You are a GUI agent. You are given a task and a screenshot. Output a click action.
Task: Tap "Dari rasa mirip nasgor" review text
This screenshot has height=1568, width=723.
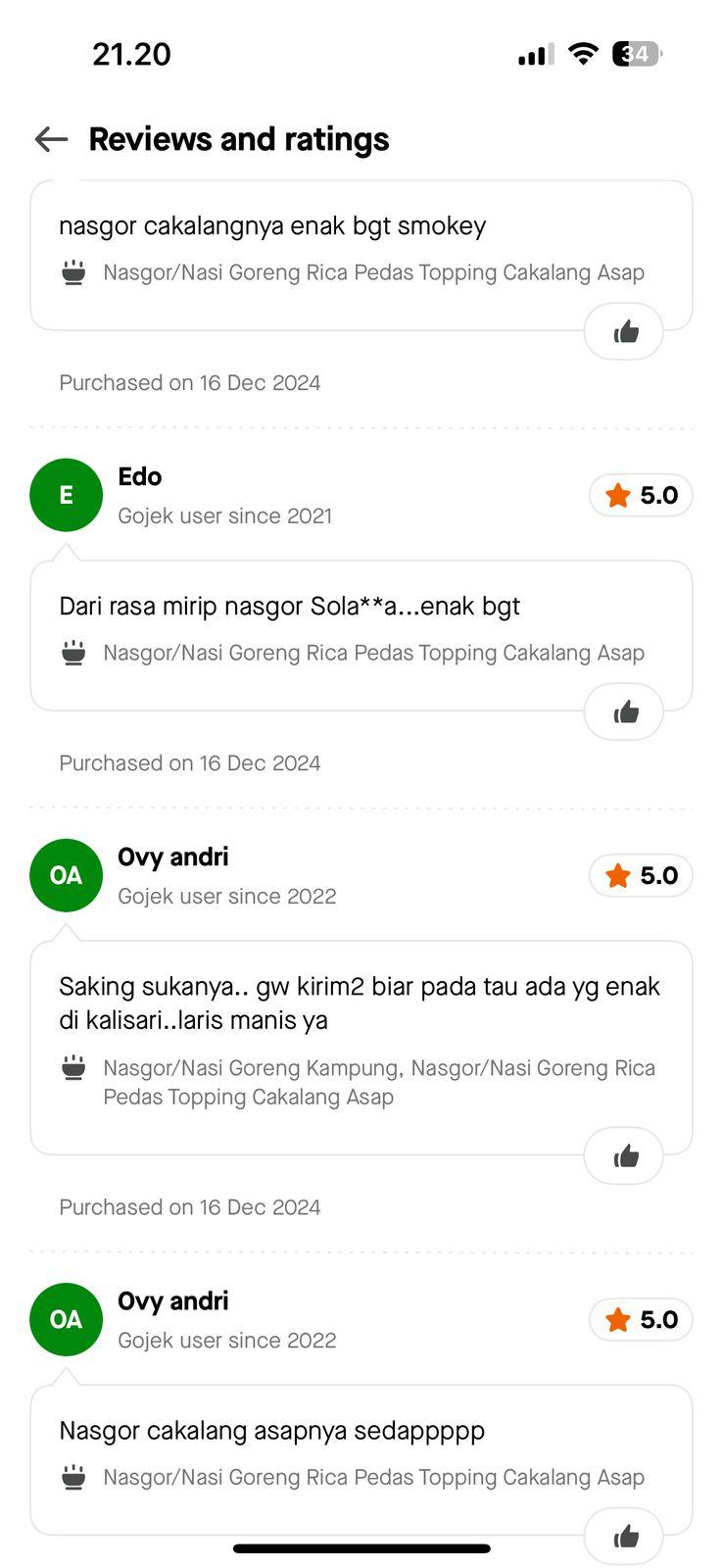[x=289, y=607]
